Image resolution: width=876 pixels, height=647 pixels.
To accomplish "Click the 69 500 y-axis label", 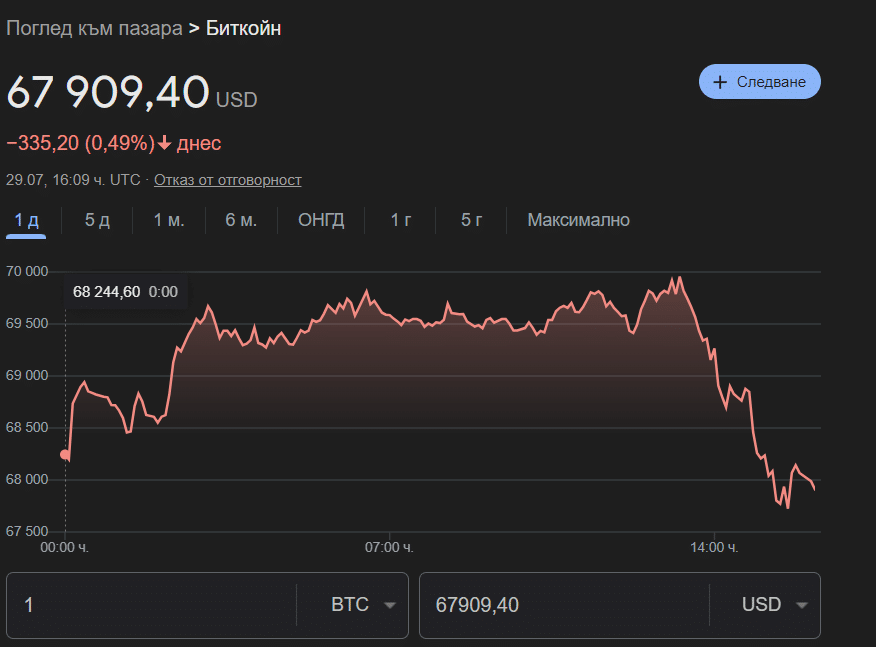I will coord(27,324).
